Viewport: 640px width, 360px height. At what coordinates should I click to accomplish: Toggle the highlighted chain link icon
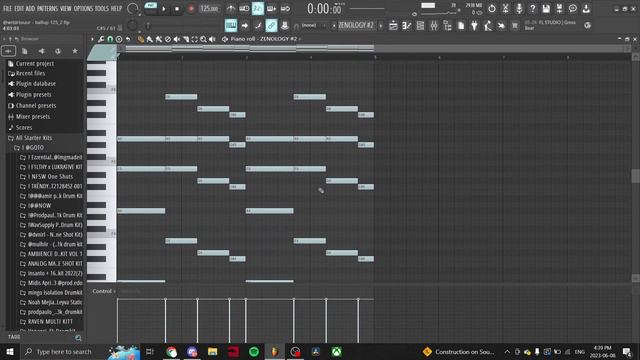click(x=271, y=26)
